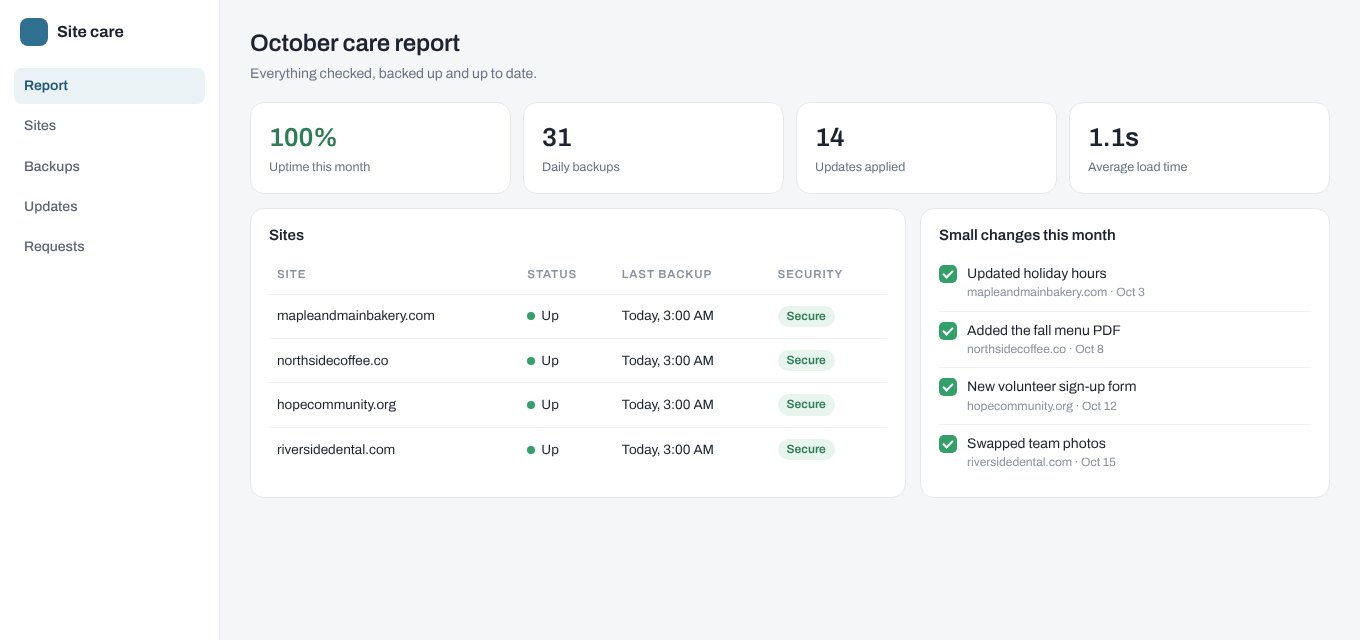Screen dimensions: 1360x640
Task: Click the Secure badge for hopecommunity.org
Action: pos(806,405)
